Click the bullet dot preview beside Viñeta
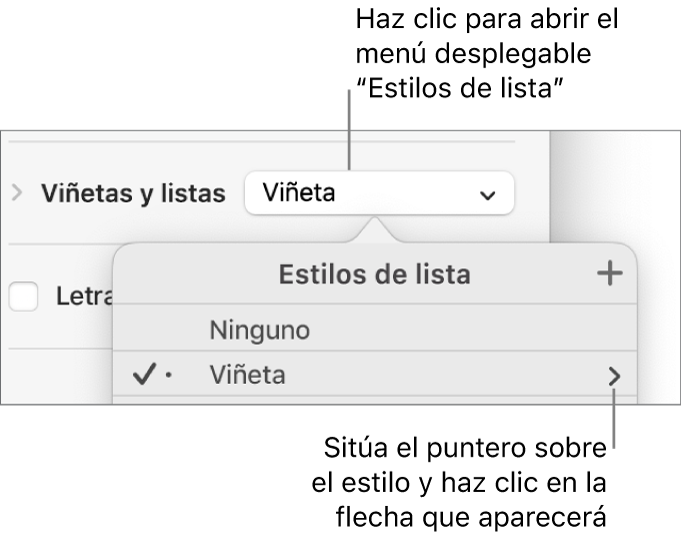Screen dimensions: 681x543 [168, 376]
